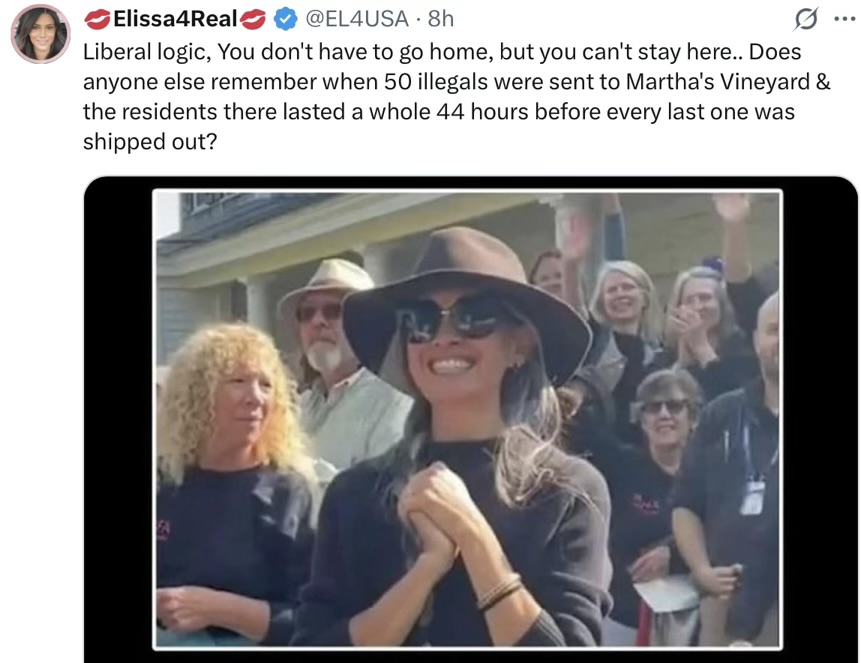Click the lips emoji after Elissa4Real
Image resolution: width=861 pixels, height=663 pixels.
point(253,20)
